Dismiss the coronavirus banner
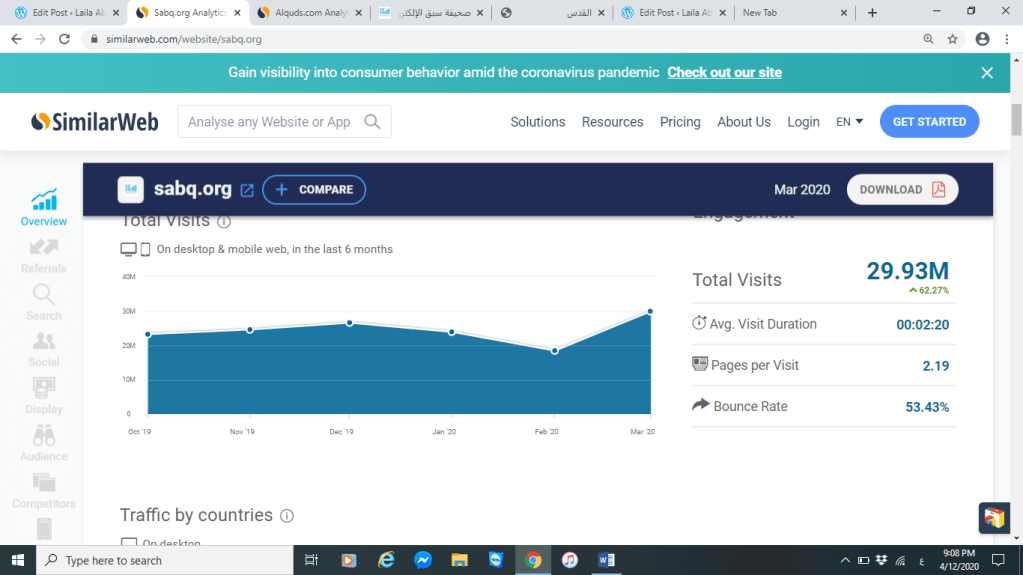Image resolution: width=1023 pixels, height=575 pixels. (x=986, y=73)
